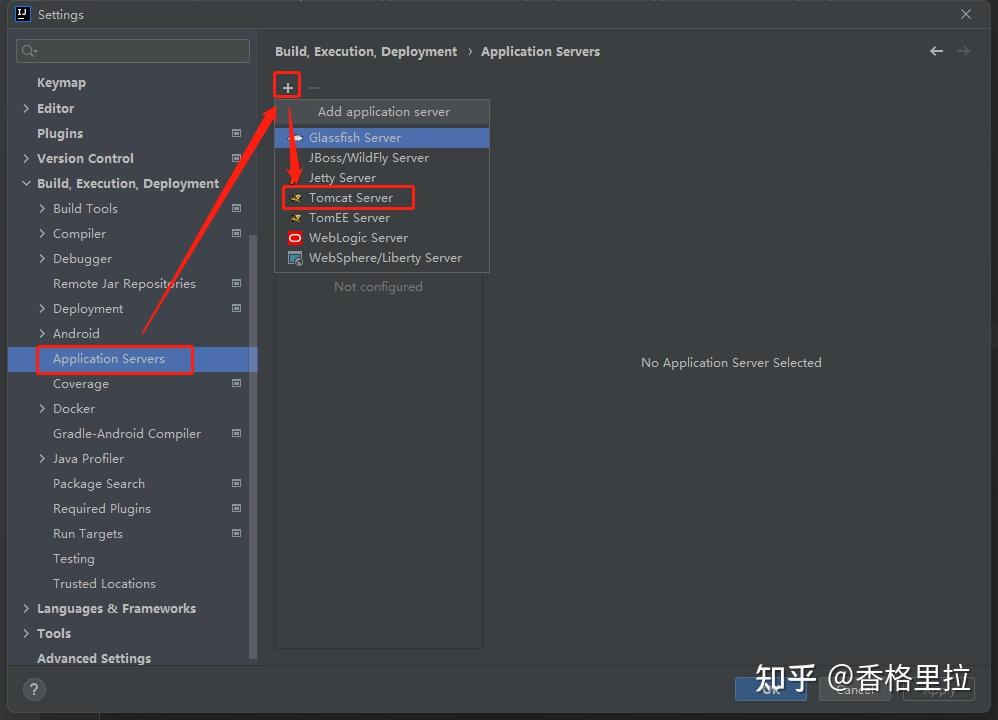The width and height of the screenshot is (998, 720).
Task: Click the project-level icon beside Plugins
Action: (x=236, y=133)
